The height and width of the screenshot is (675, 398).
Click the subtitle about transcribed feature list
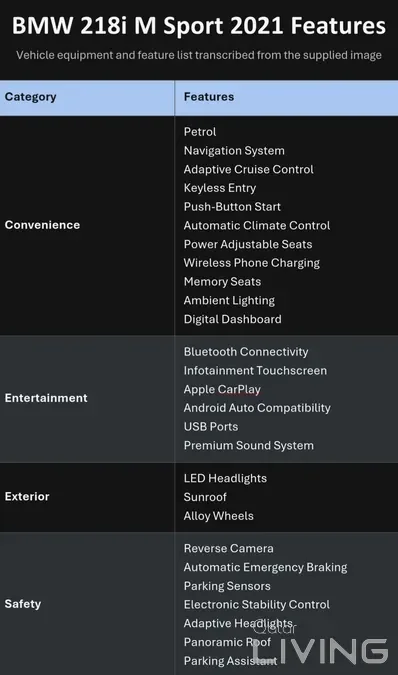tap(199, 56)
